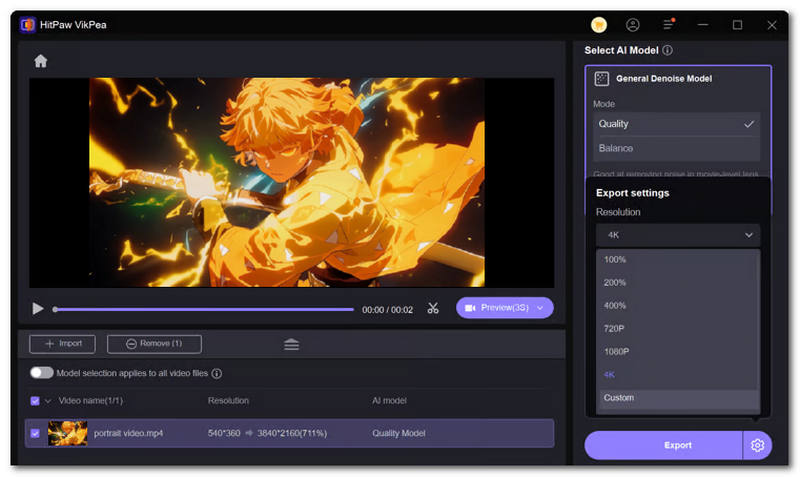Select the 1080P resolution option
This screenshot has height=477, width=800.
click(616, 351)
